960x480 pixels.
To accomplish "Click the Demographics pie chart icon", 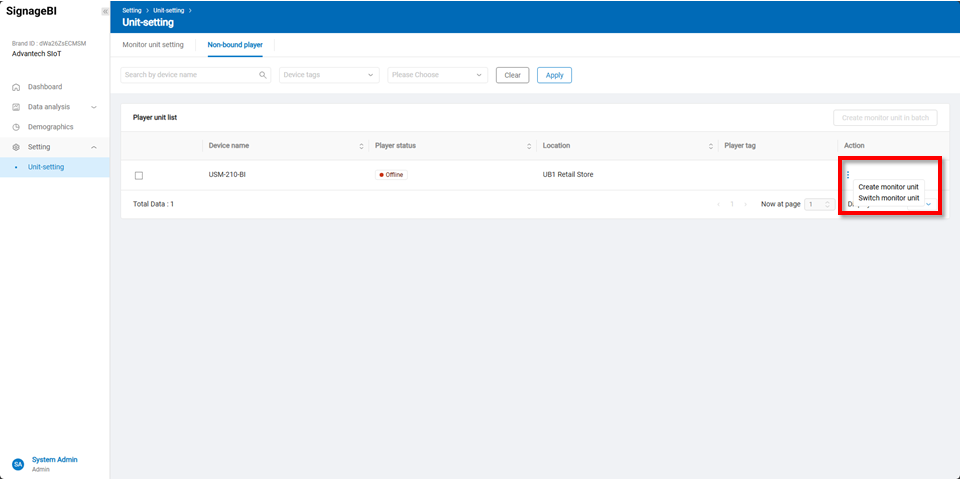I will click(x=16, y=127).
